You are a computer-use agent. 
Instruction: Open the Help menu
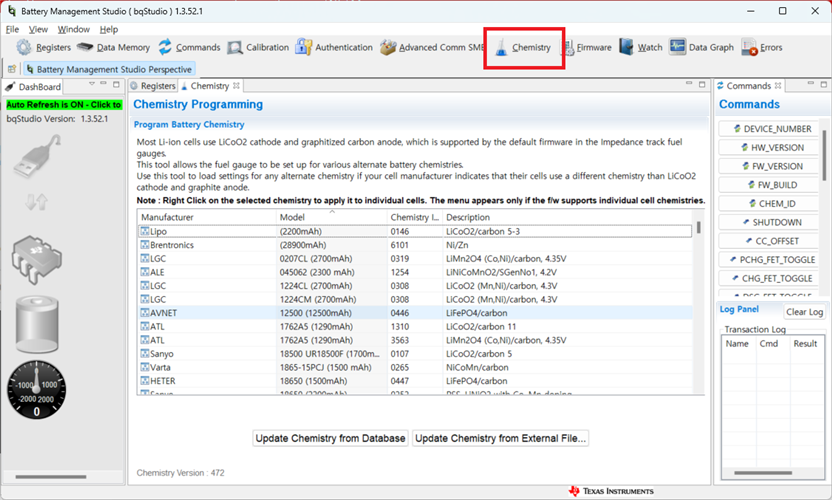109,29
